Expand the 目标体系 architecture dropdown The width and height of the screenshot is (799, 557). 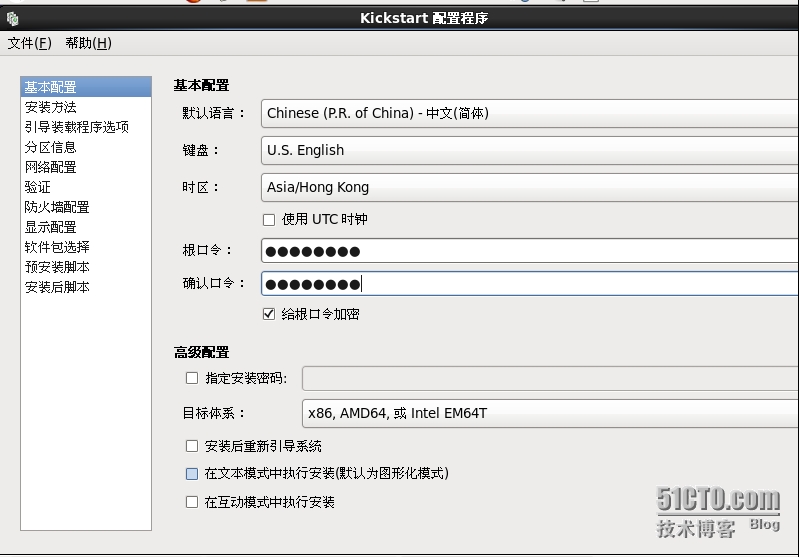point(550,413)
